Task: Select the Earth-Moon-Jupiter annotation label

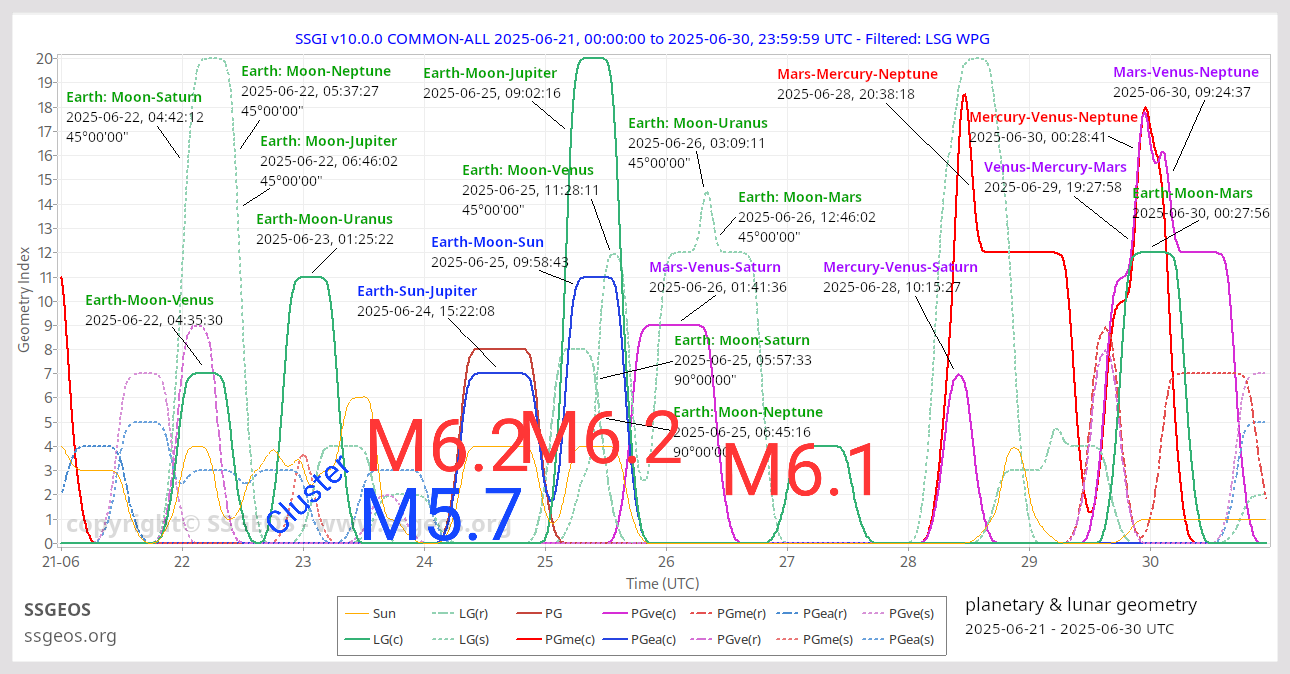Action: (x=490, y=73)
